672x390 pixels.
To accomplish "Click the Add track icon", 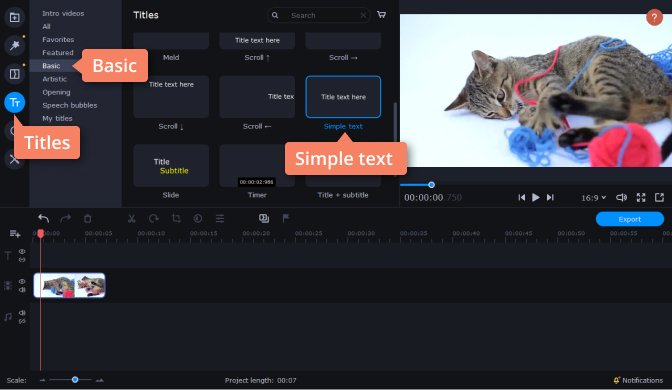I will [x=15, y=234].
